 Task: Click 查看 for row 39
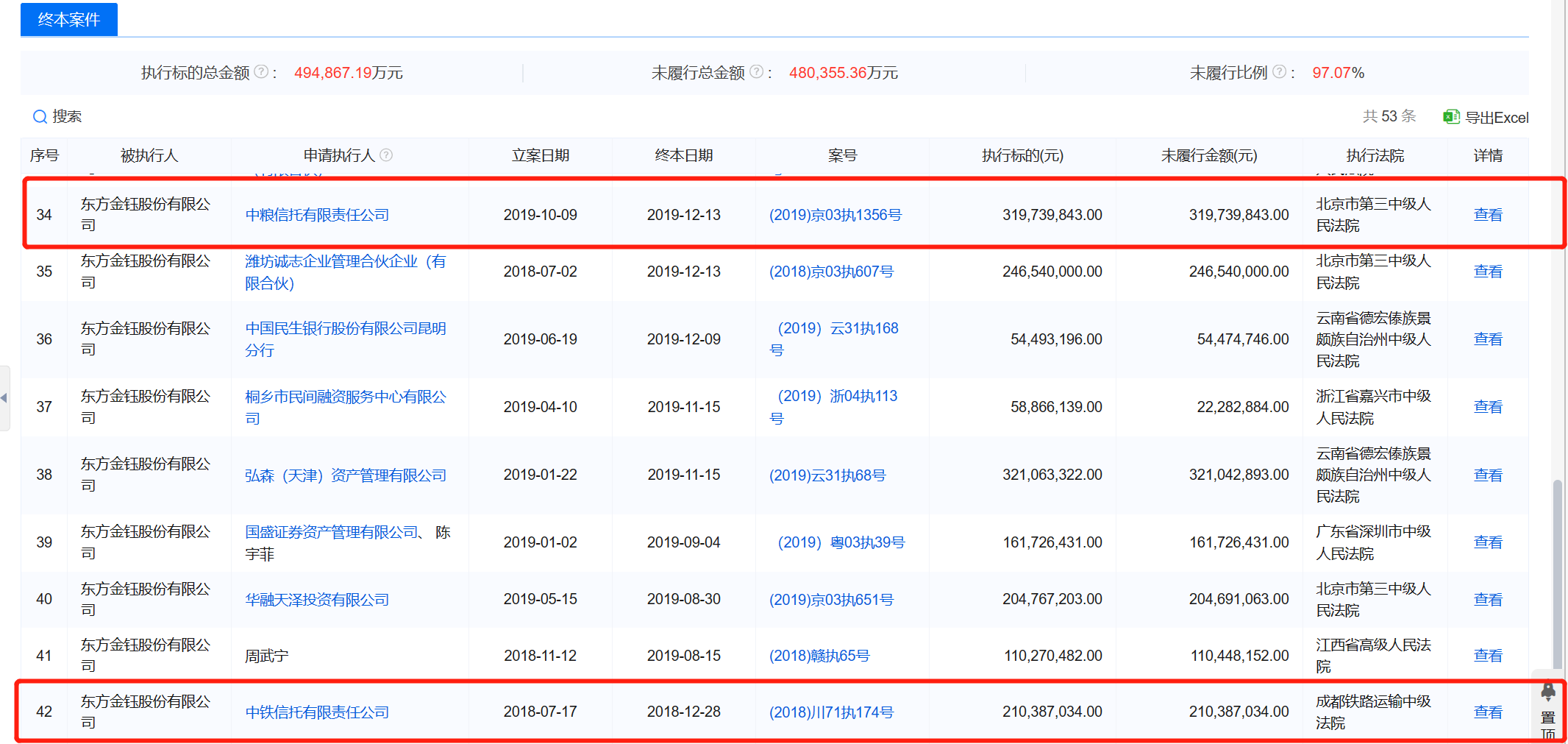[x=1488, y=542]
